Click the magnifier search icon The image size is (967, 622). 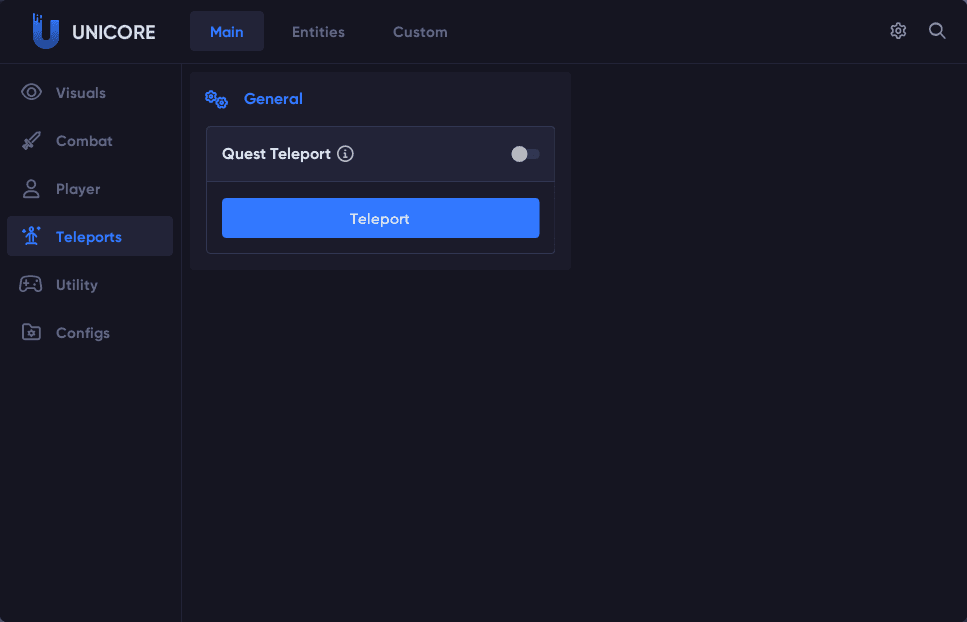(x=937, y=31)
